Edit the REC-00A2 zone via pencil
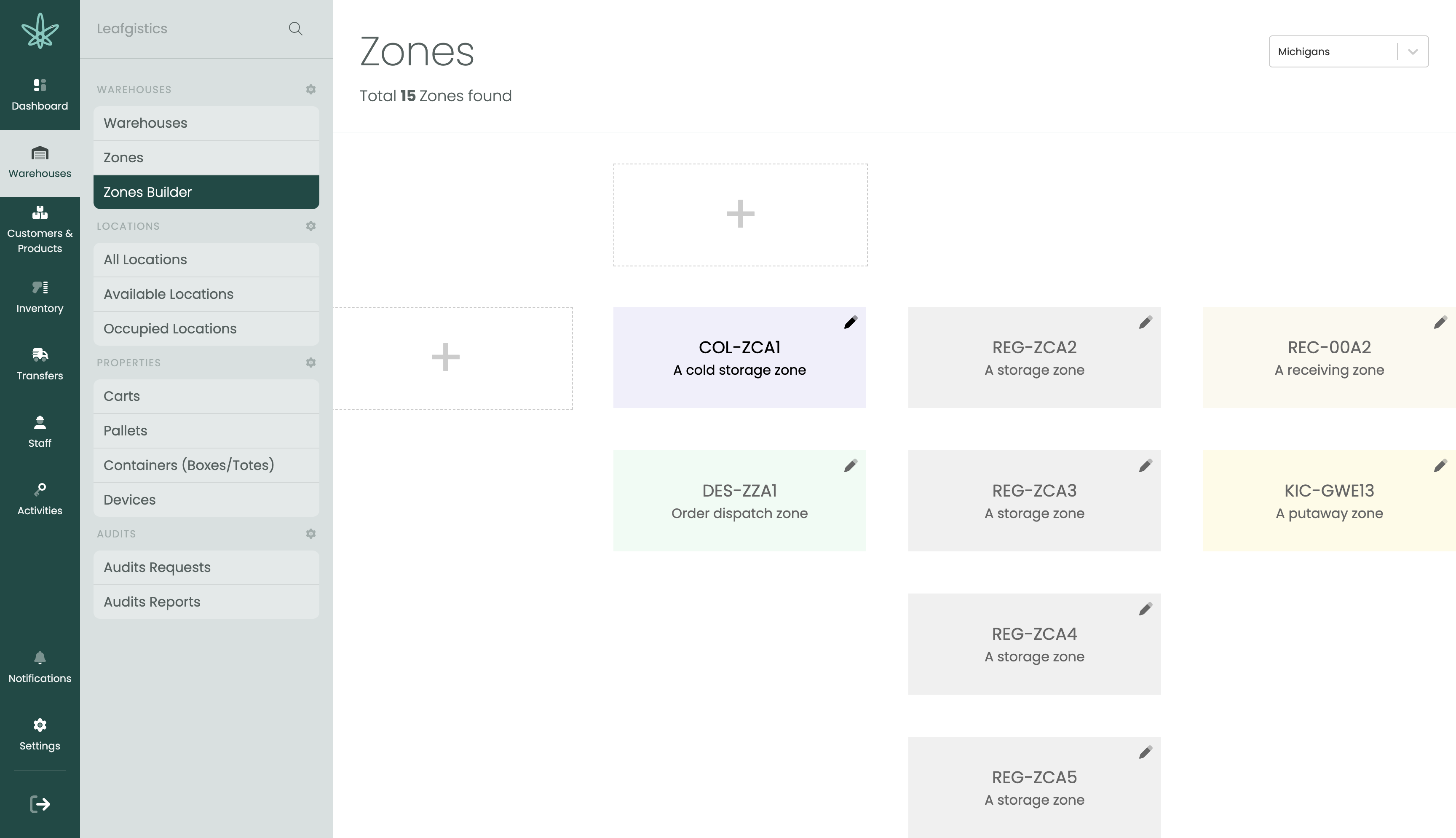The image size is (1456, 838). point(1440,322)
